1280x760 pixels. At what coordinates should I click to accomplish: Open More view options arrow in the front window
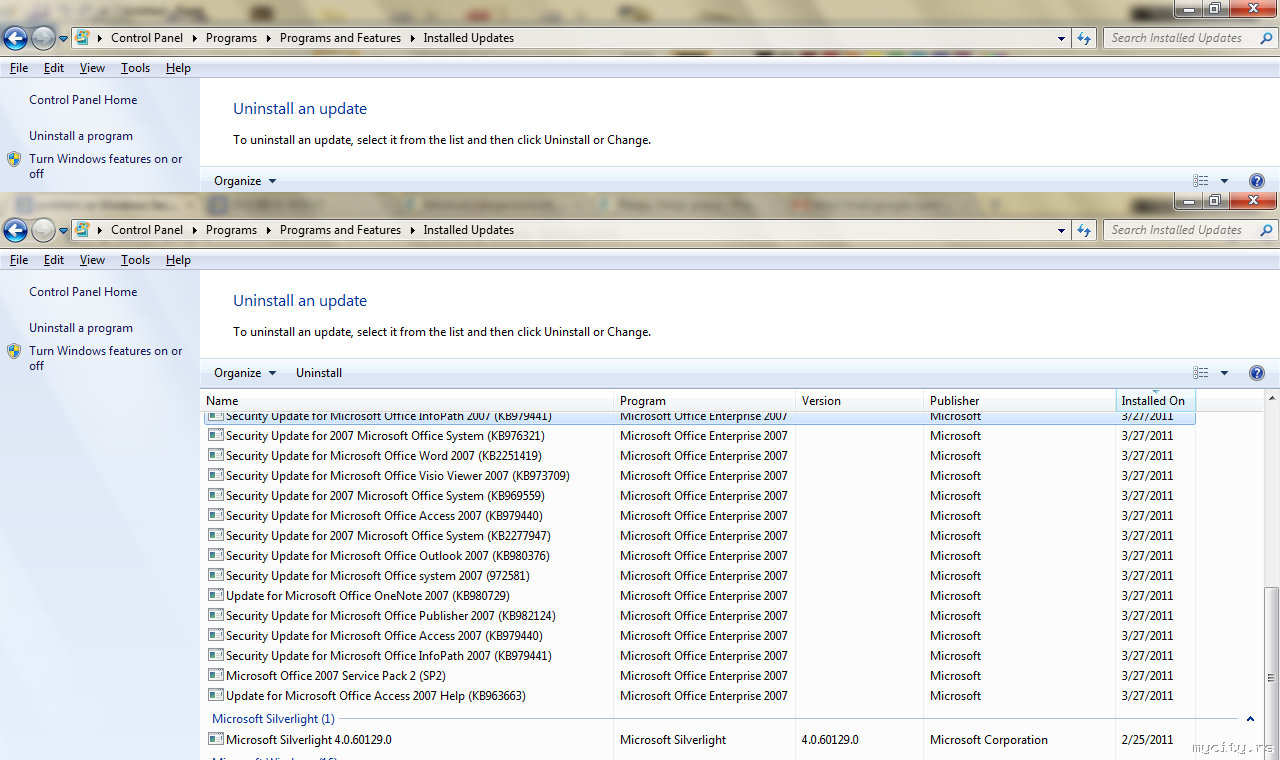(x=1224, y=373)
